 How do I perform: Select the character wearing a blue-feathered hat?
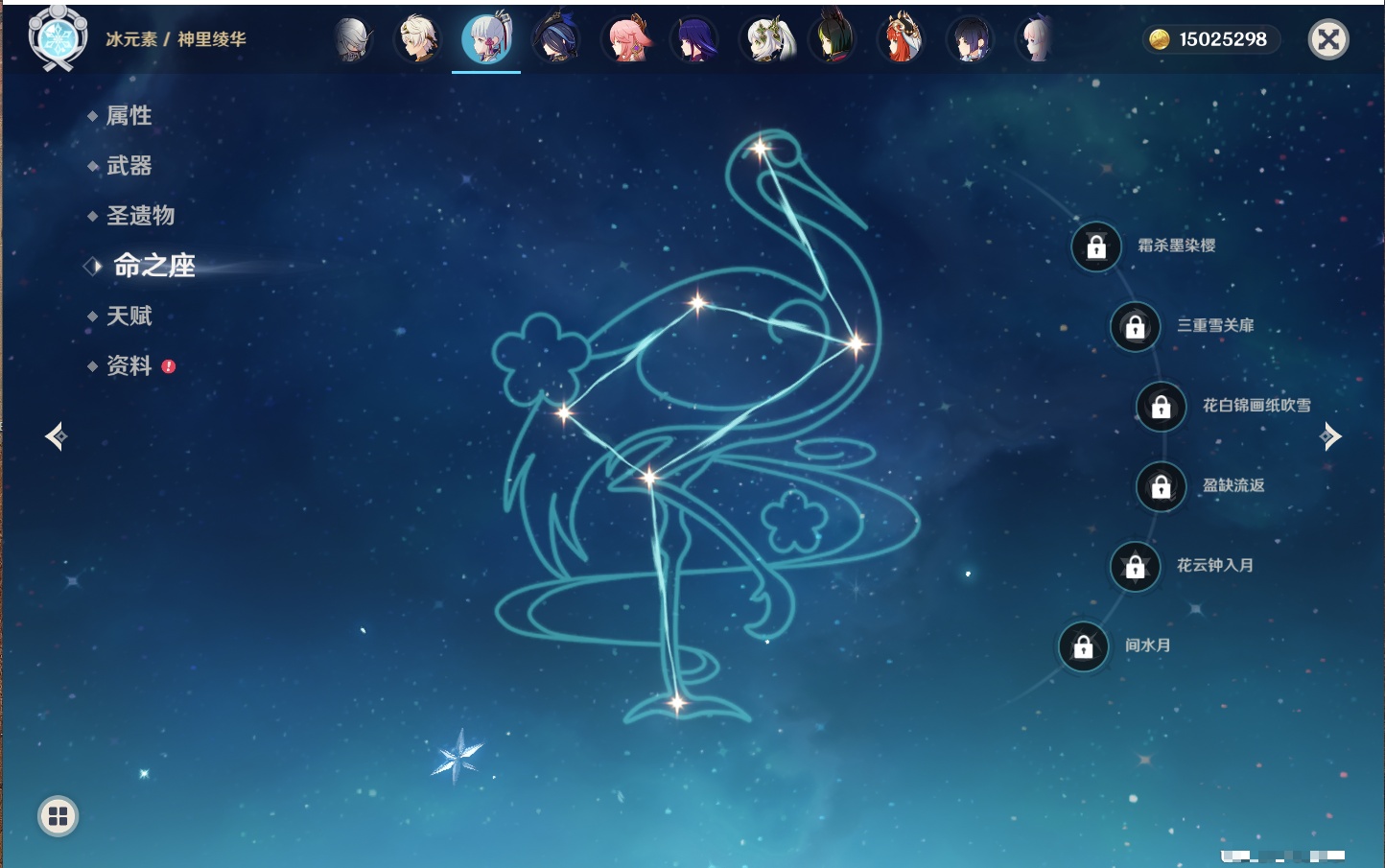[x=555, y=39]
